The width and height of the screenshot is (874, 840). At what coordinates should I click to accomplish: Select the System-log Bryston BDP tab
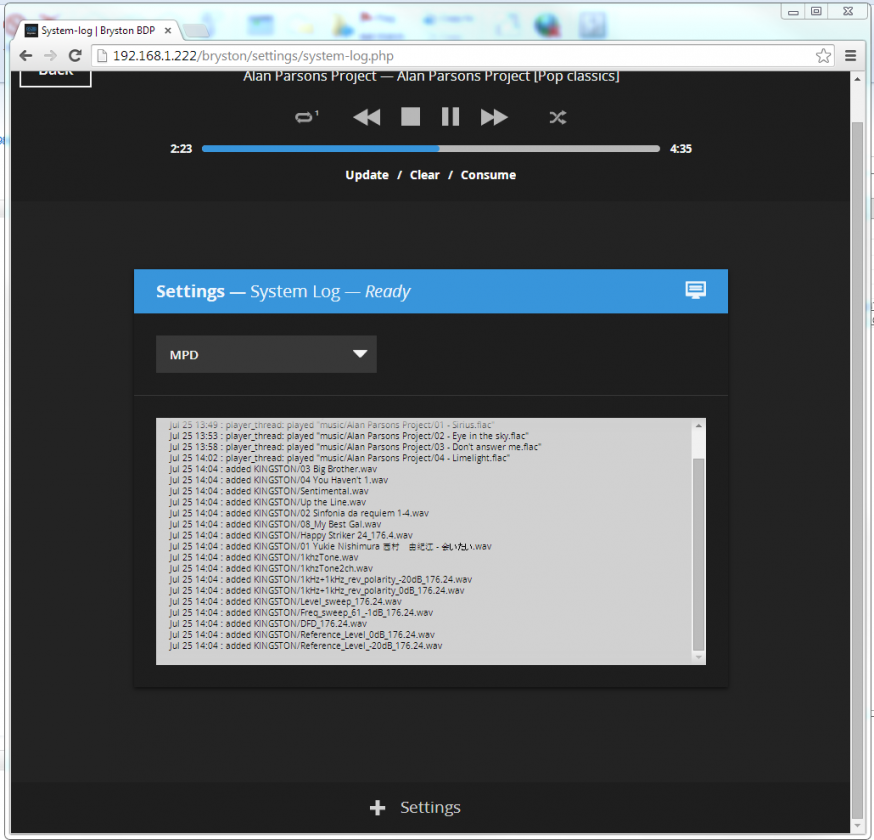point(98,31)
